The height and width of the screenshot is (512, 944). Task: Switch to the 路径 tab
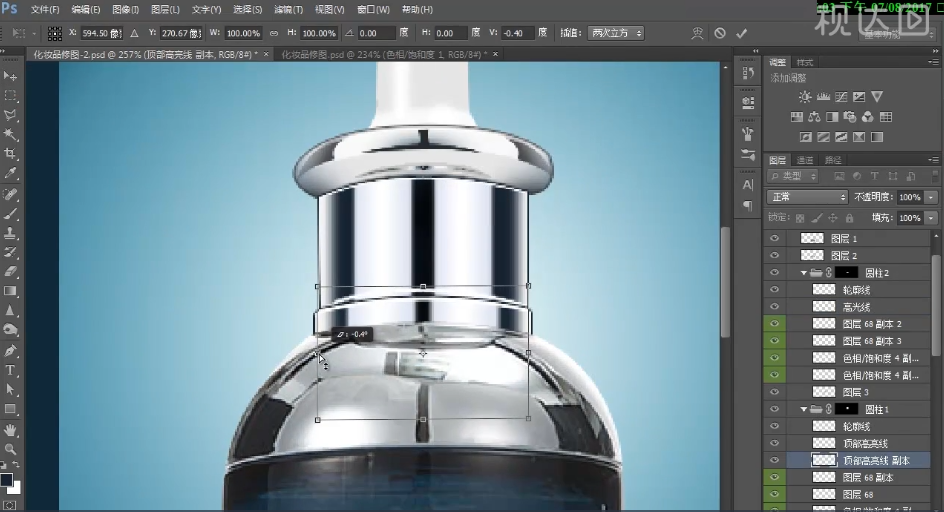[x=833, y=160]
